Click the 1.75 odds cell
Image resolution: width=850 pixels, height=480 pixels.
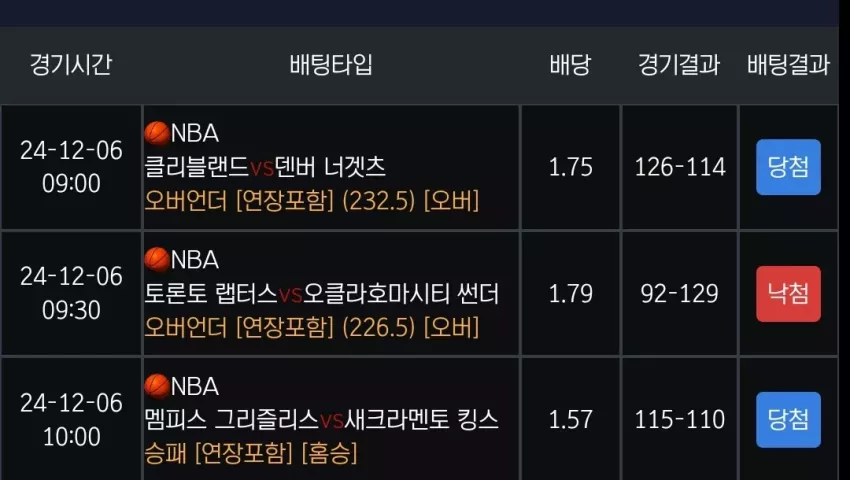click(570, 167)
